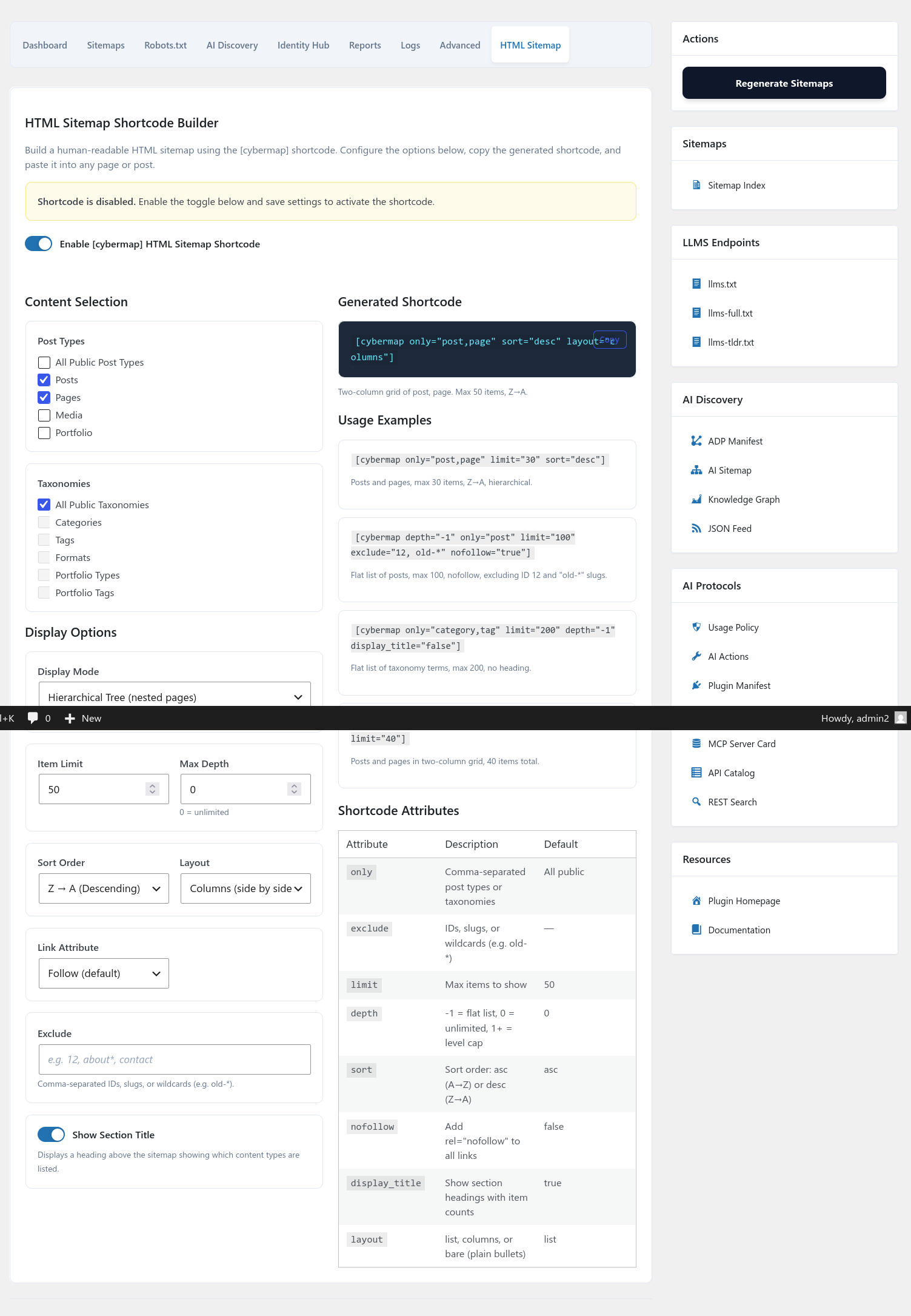Click the Item Limit stepper arrows
This screenshot has width=911, height=1316.
pyautogui.click(x=153, y=789)
